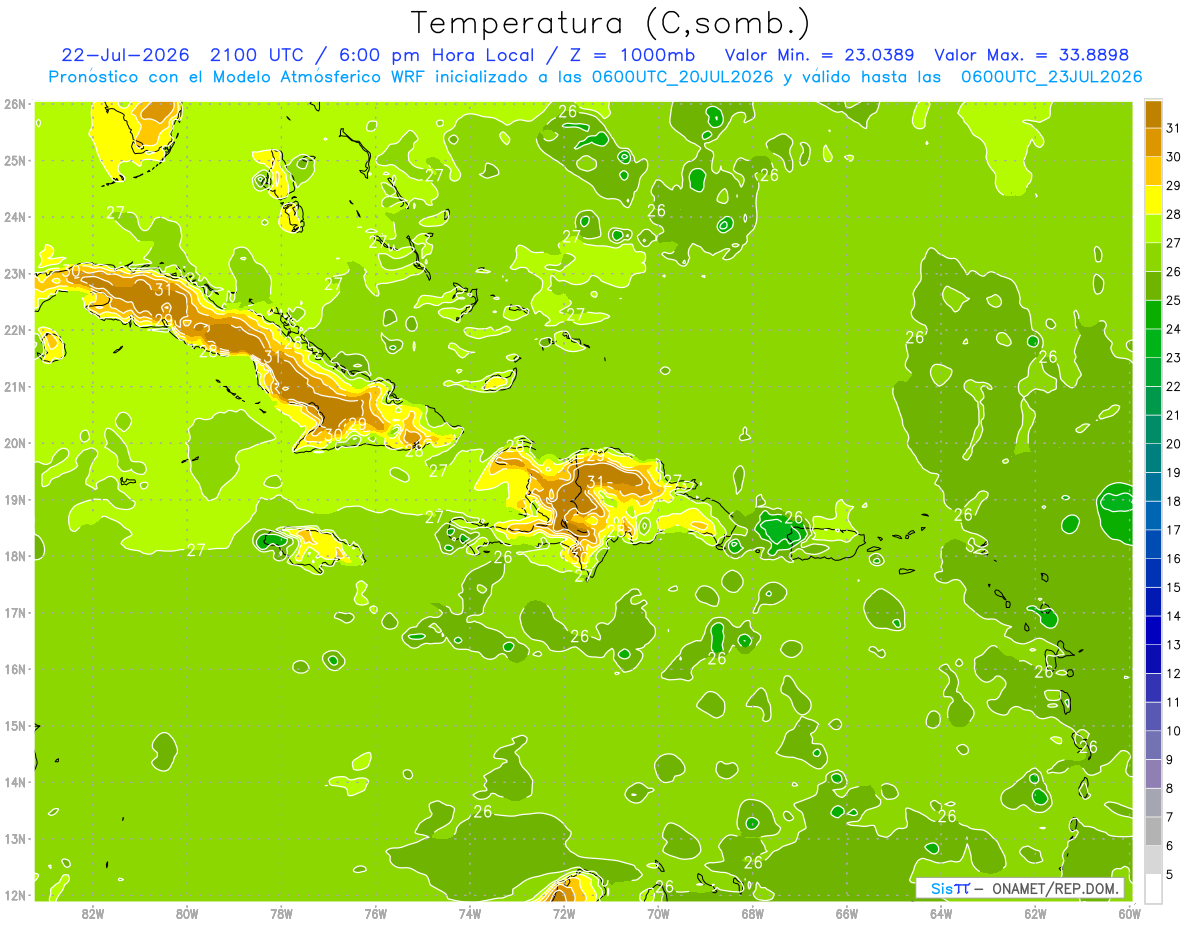Click the "74W" longitude axis label

pyautogui.click(x=469, y=913)
